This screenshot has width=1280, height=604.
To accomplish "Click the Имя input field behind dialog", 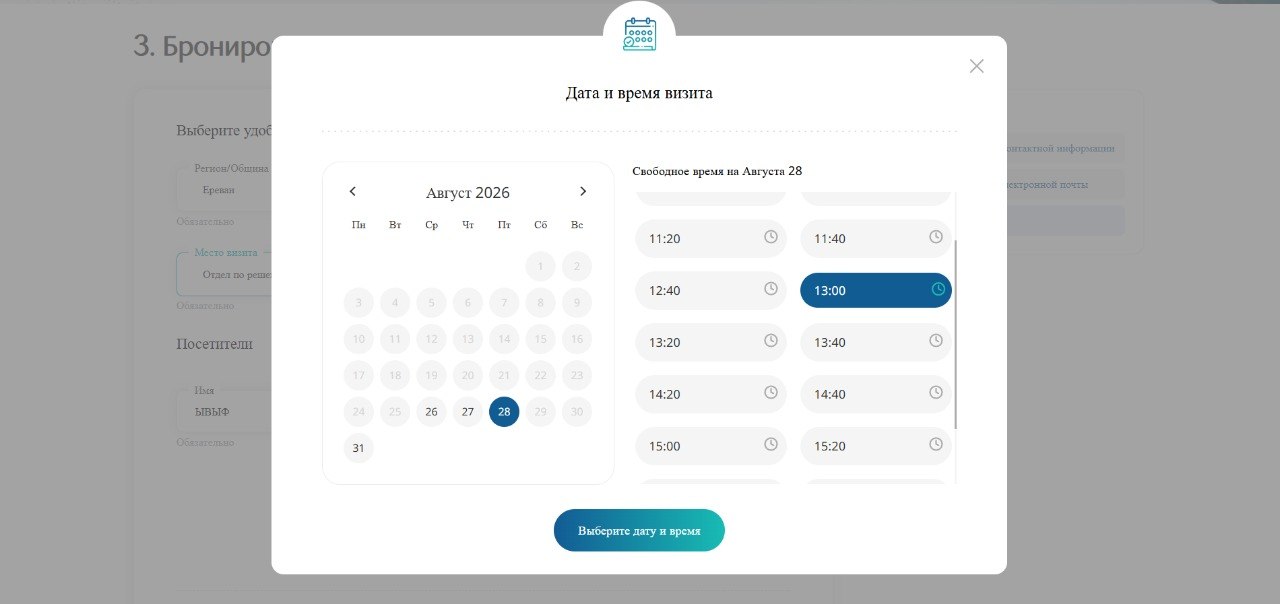I will click(224, 411).
